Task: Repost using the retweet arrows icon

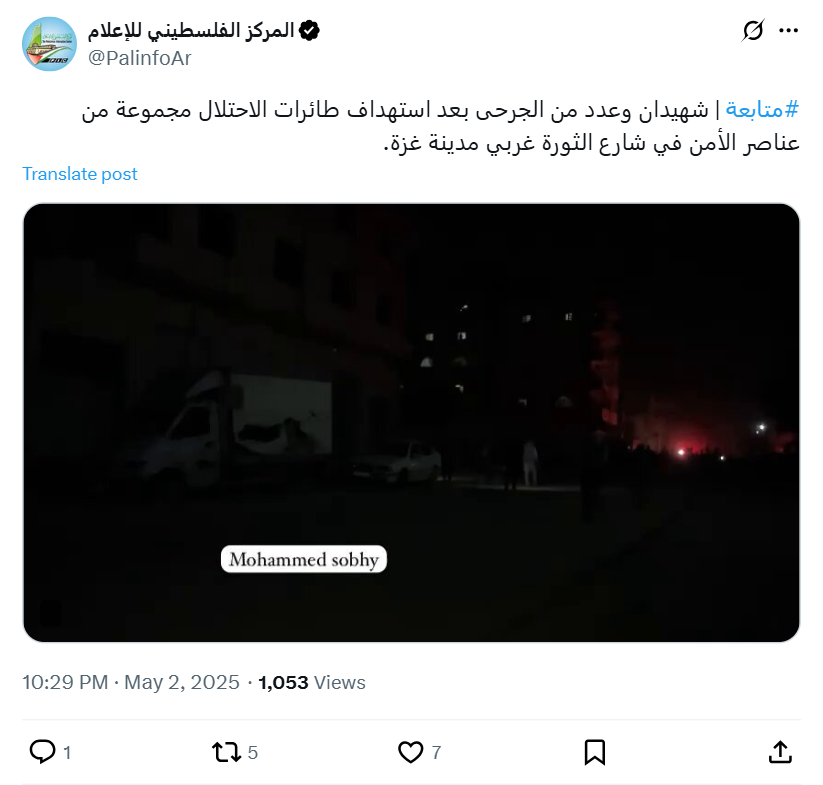Action: 226,751
